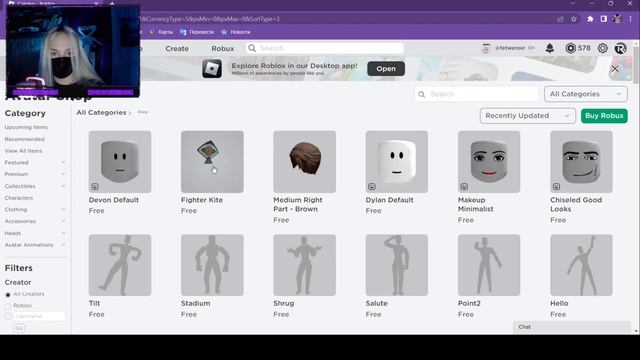Open the Chrome profile avatar
This screenshot has height=360, width=640.
point(617,19)
